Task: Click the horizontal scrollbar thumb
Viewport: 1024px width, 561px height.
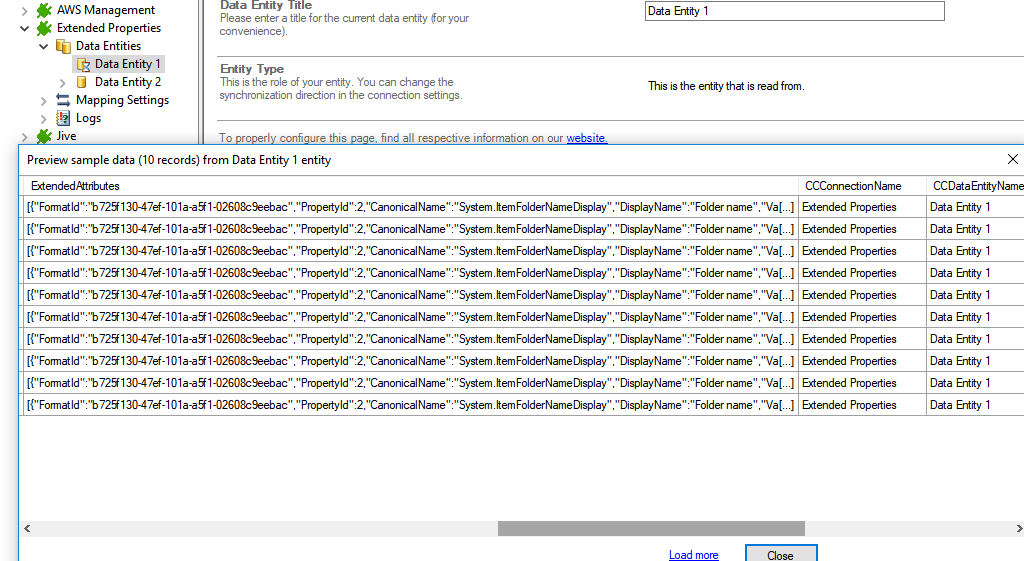Action: click(650, 528)
